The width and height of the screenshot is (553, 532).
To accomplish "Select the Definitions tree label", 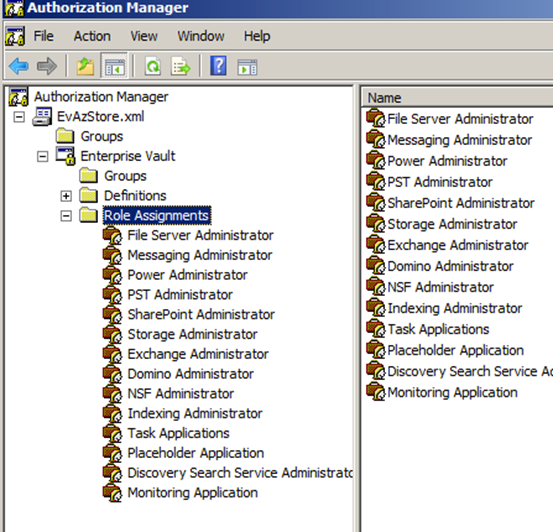I will [135, 195].
